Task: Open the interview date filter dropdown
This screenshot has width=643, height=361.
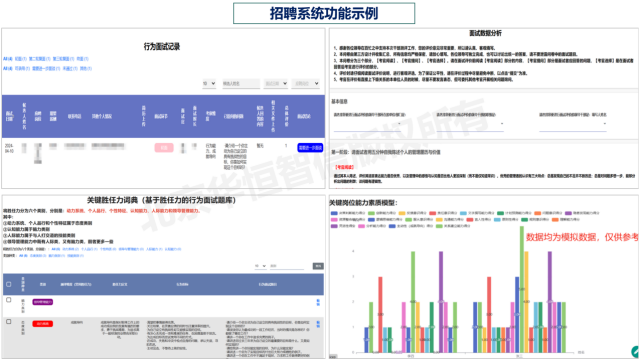Action: (276, 83)
